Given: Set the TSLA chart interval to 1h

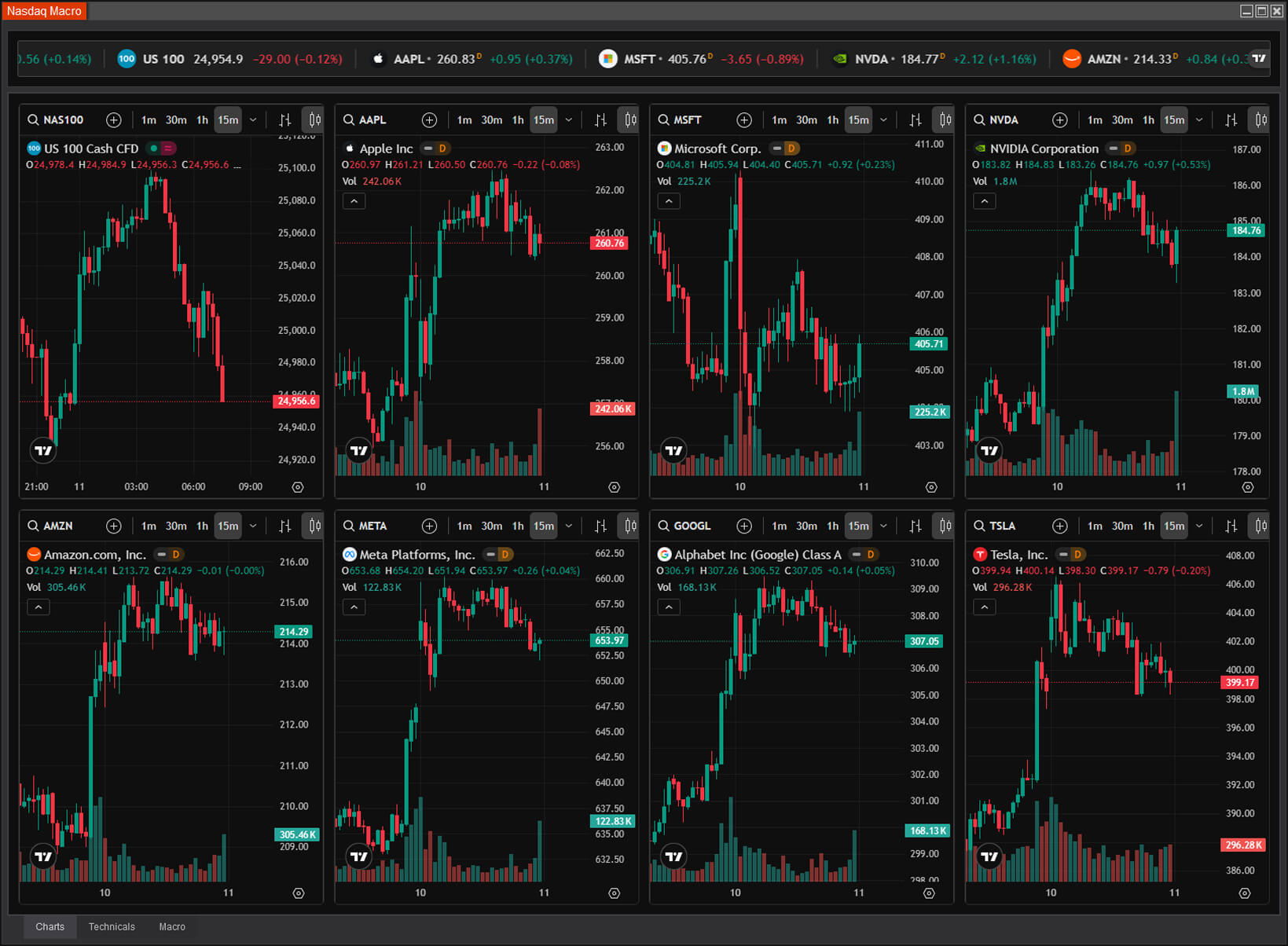Looking at the screenshot, I should tap(1148, 526).
